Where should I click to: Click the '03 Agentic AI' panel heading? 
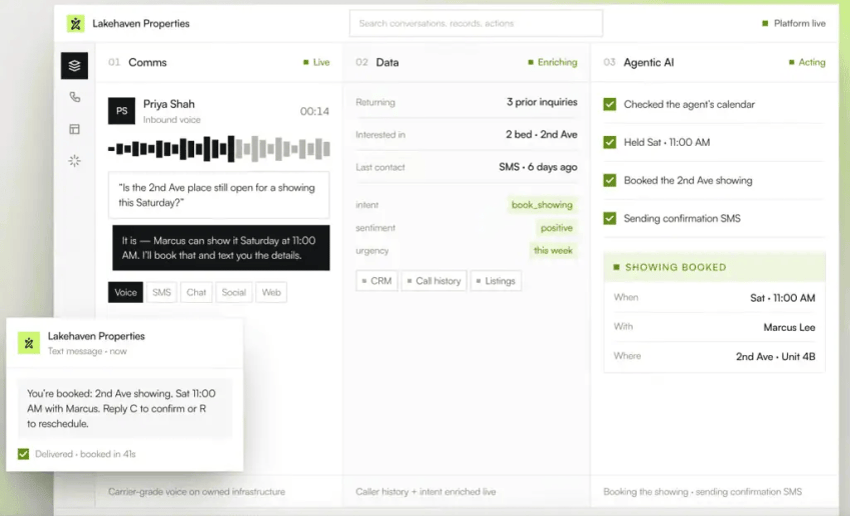click(639, 62)
